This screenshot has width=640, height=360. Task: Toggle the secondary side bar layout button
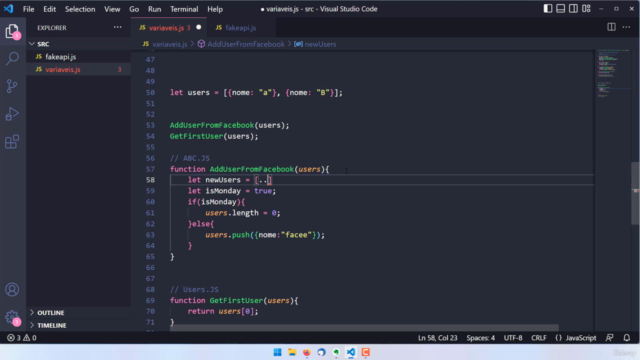[x=573, y=9]
